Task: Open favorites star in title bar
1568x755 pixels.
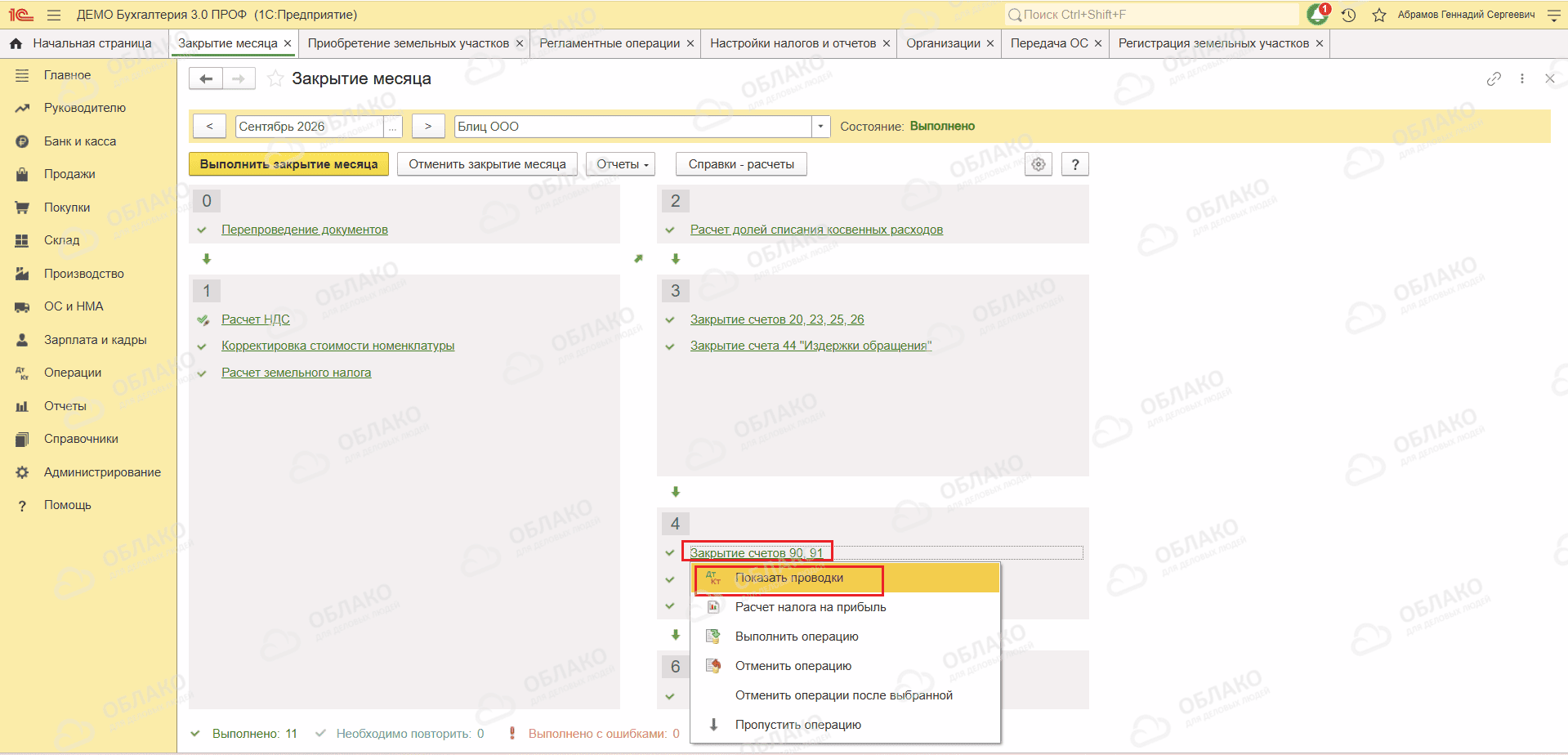Action: (x=1379, y=15)
